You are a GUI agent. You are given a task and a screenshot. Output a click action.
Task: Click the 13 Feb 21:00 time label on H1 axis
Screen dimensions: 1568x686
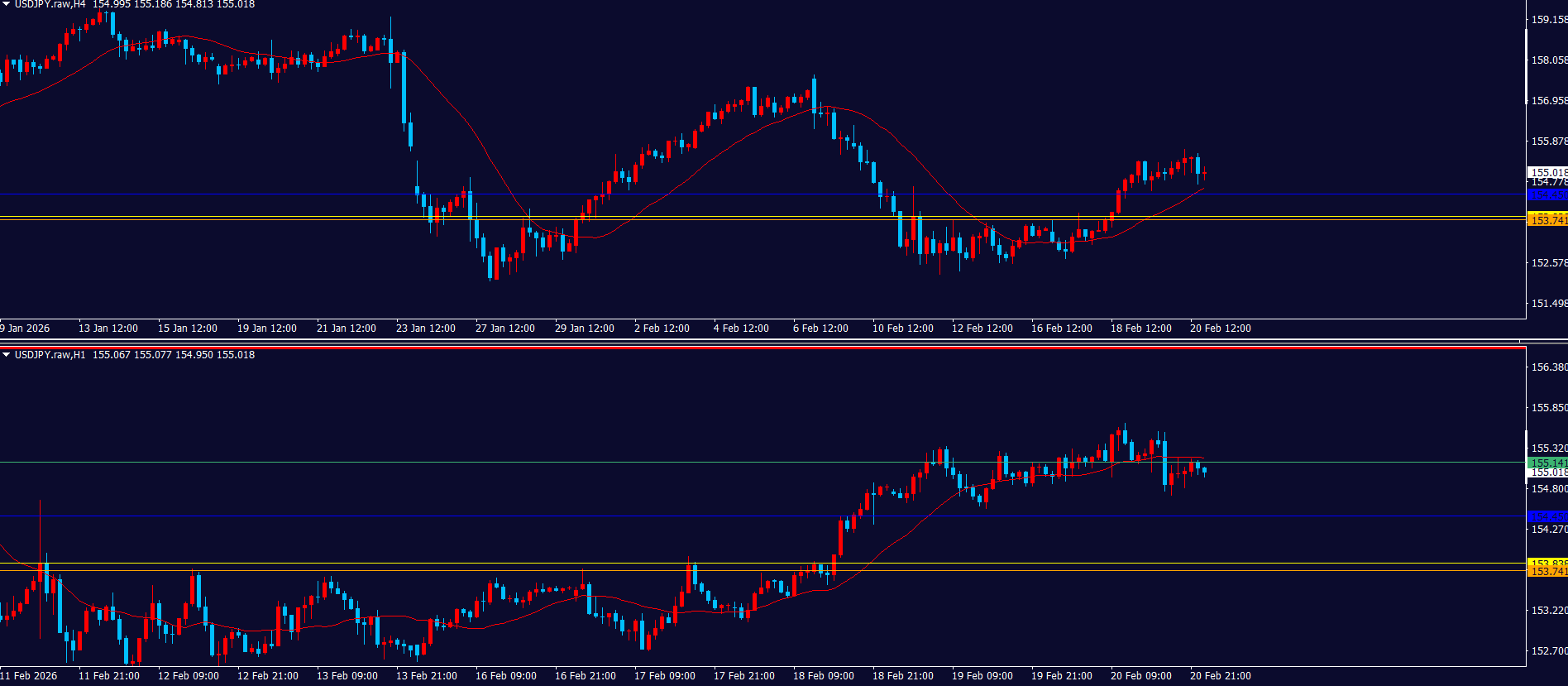click(426, 676)
